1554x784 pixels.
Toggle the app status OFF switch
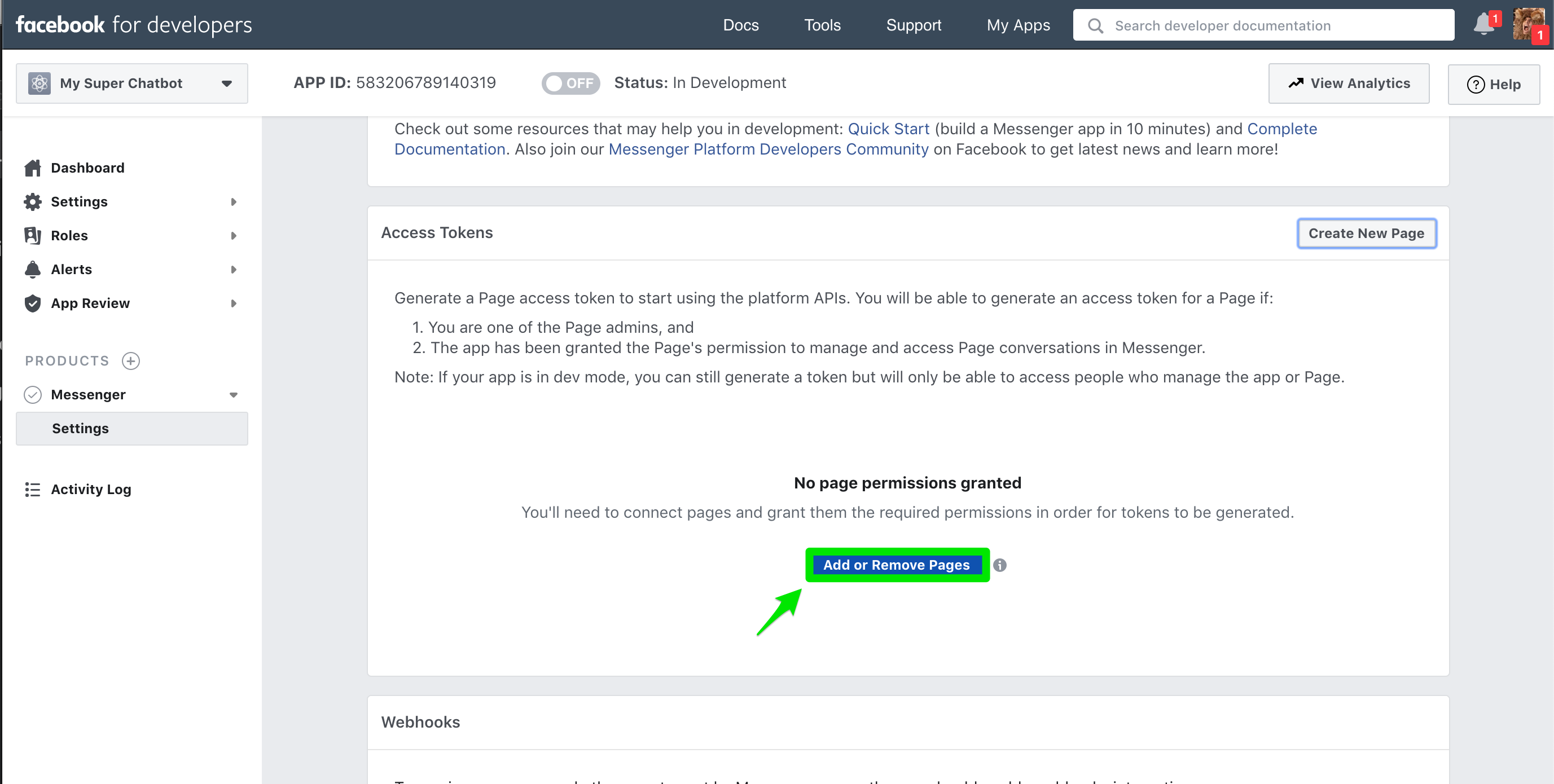click(x=570, y=83)
